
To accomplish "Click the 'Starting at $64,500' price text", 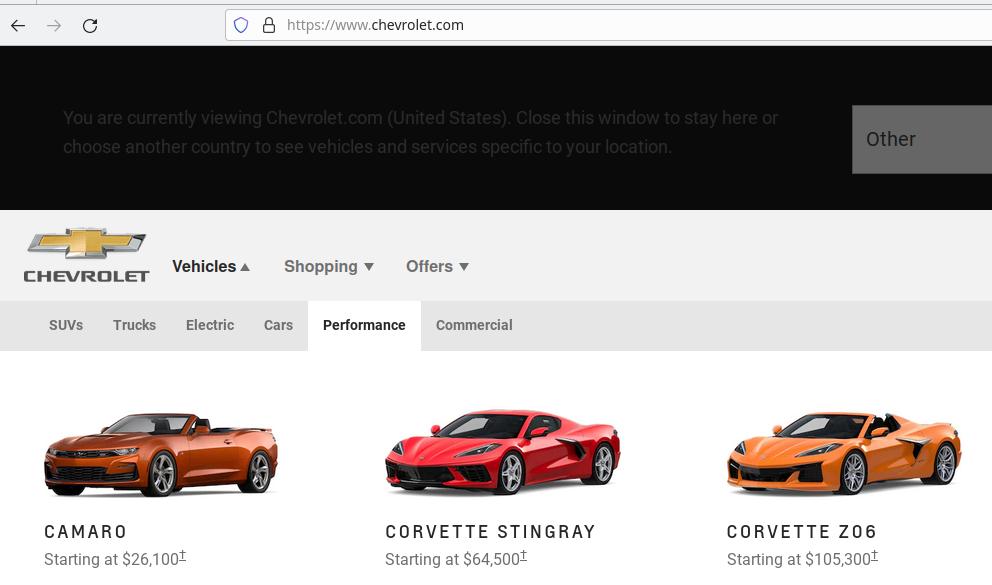I will pyautogui.click(x=456, y=559).
